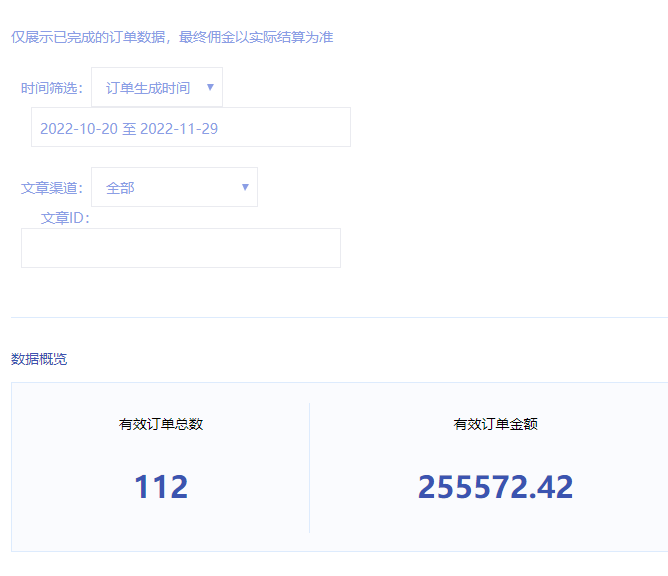The width and height of the screenshot is (668, 576).
Task: Select the order count value 112
Action: [161, 487]
